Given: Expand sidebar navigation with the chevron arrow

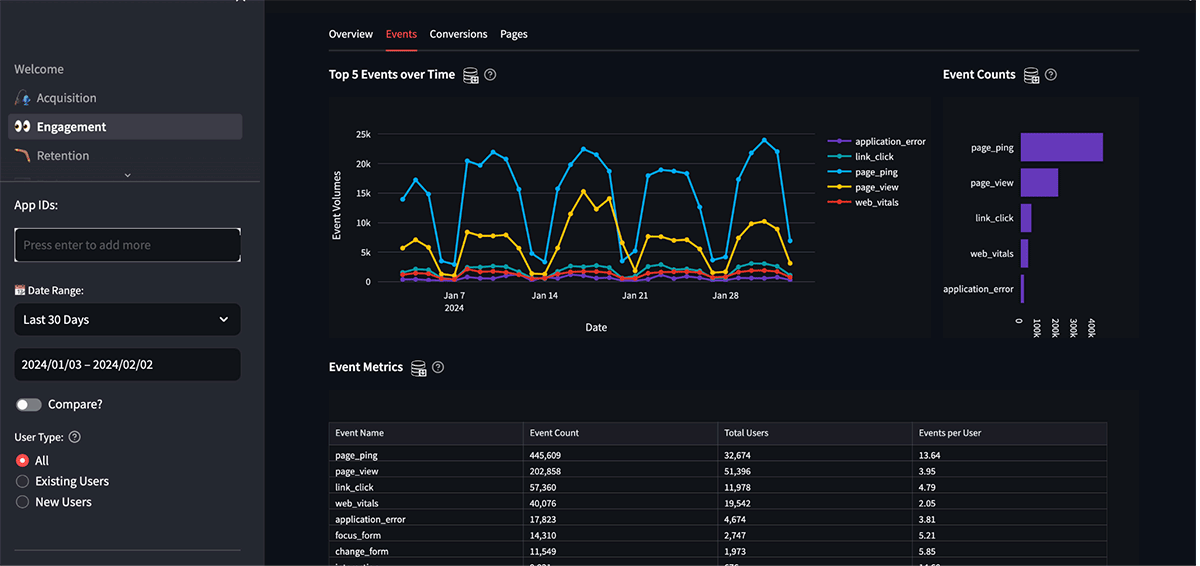Looking at the screenshot, I should click(127, 175).
